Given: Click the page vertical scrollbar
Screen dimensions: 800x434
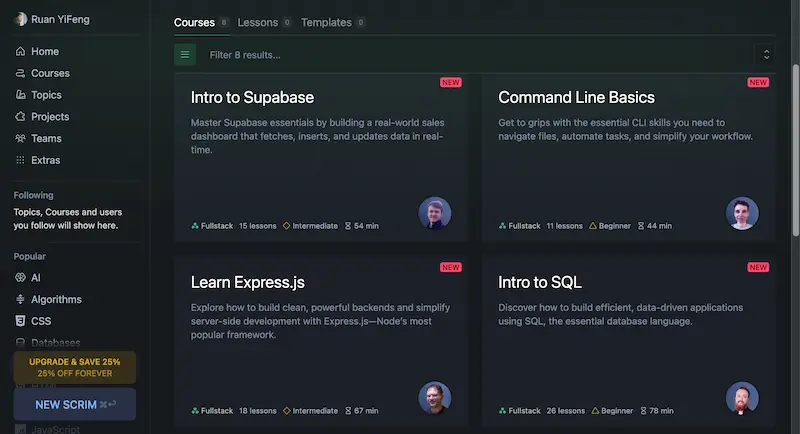Looking at the screenshot, I should [x=796, y=150].
